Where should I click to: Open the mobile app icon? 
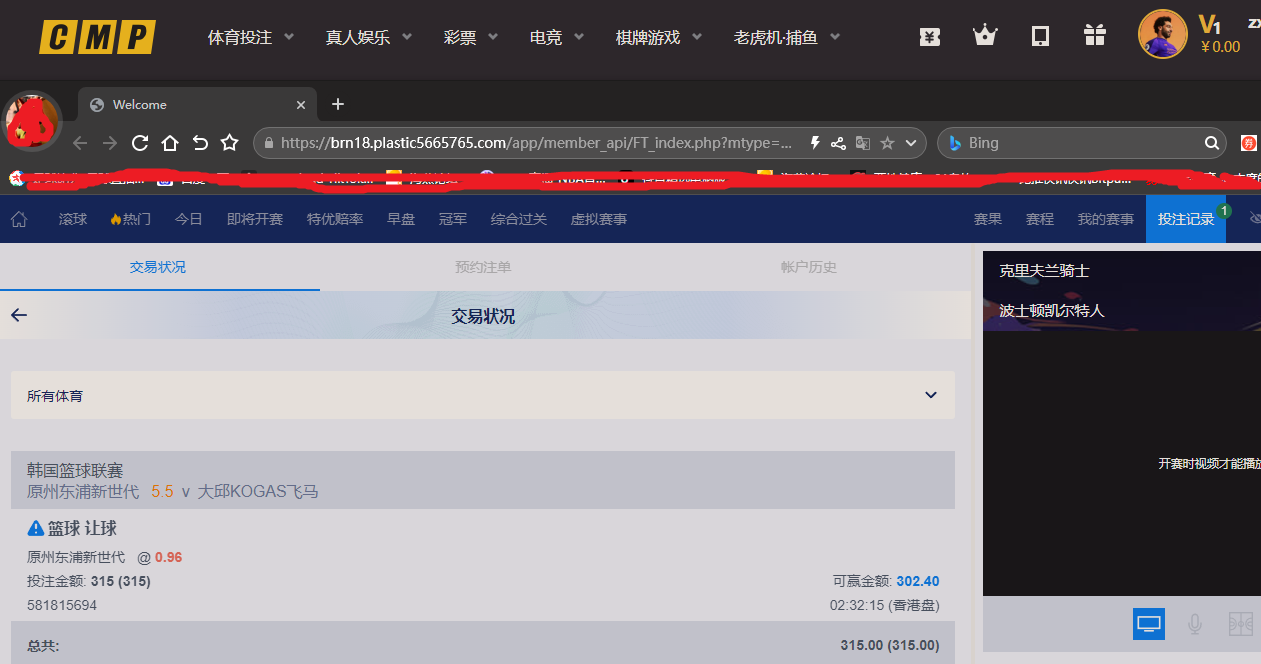tap(1040, 34)
